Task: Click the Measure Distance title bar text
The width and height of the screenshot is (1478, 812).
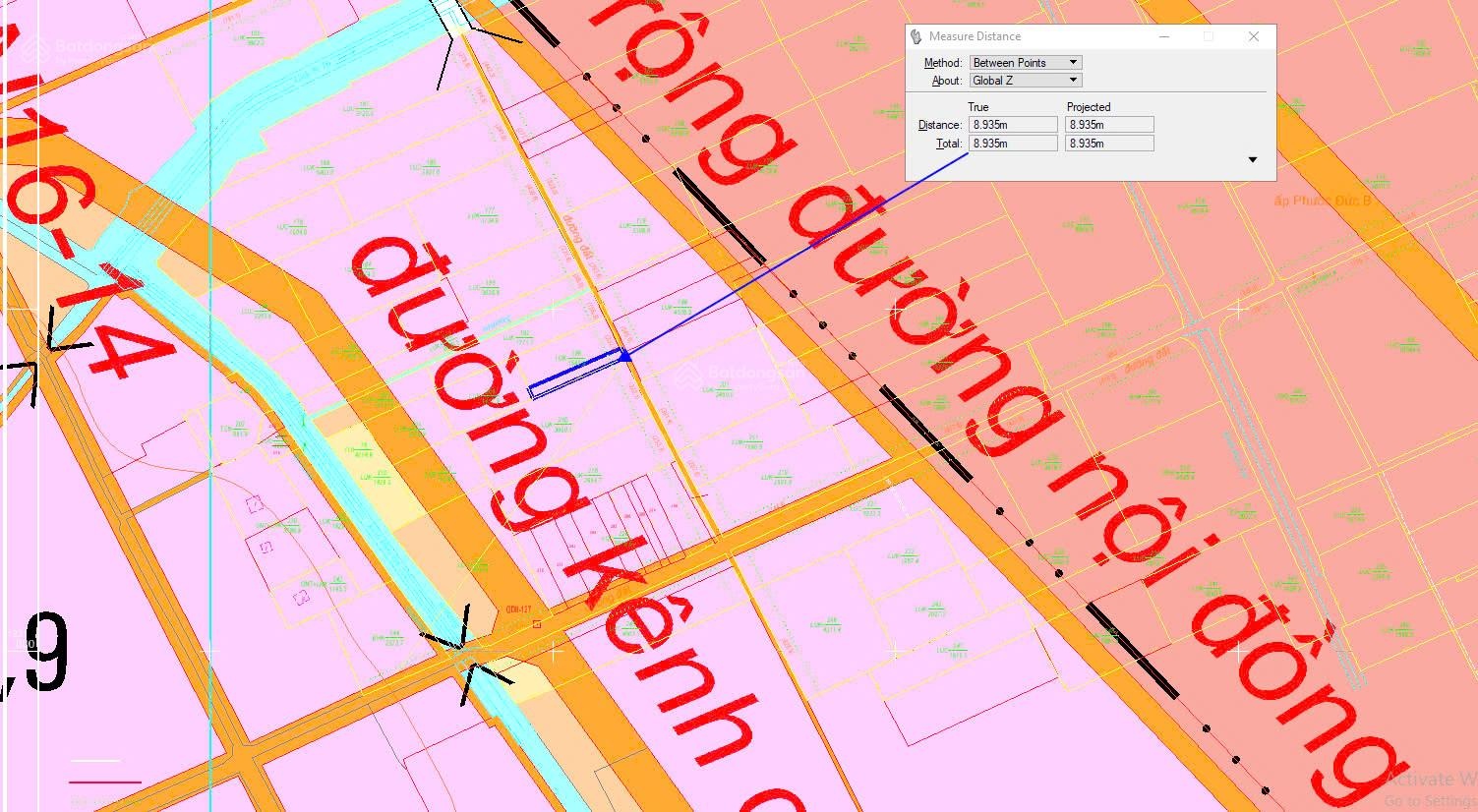Action: [975, 36]
